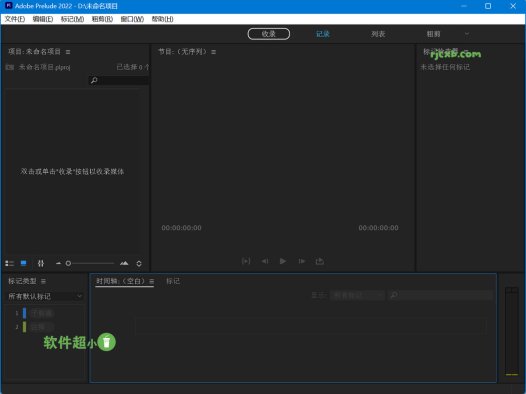This screenshot has height=394, width=526.
Task: Open the 所有默认标记 dropdown
Action: point(45,296)
